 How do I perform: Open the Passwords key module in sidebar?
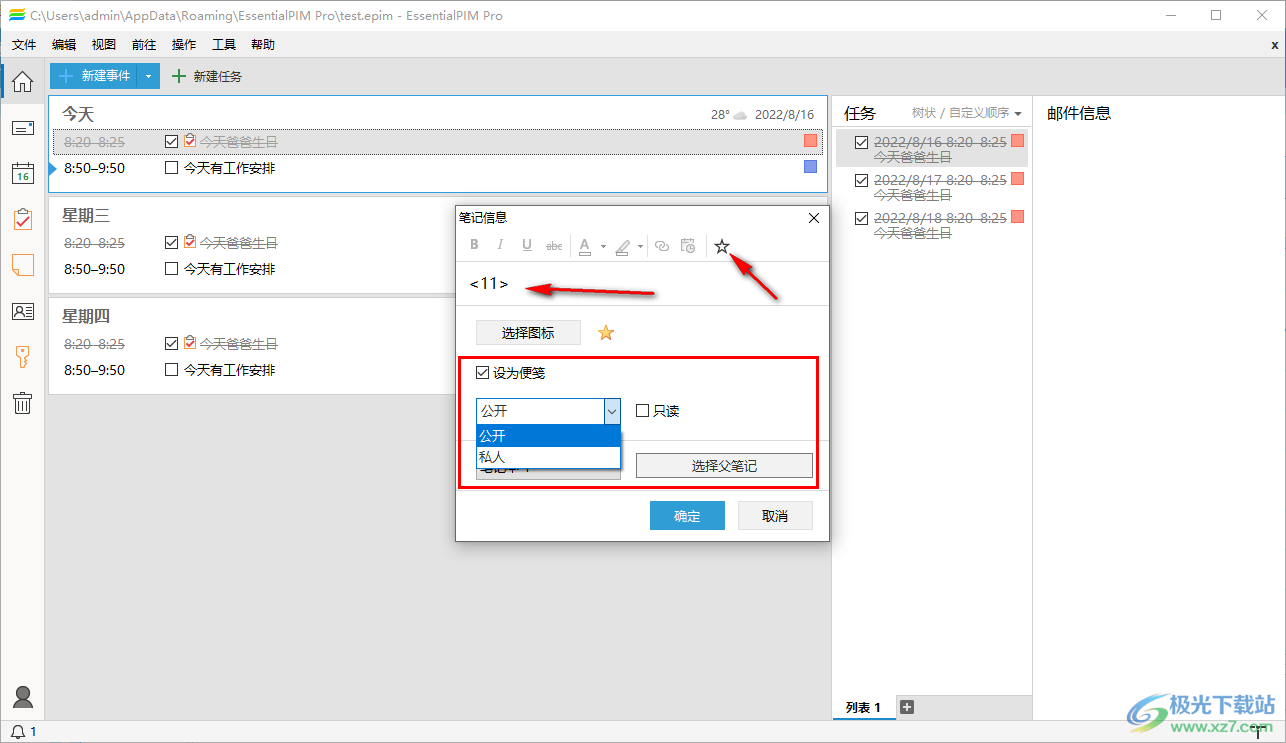[22, 357]
